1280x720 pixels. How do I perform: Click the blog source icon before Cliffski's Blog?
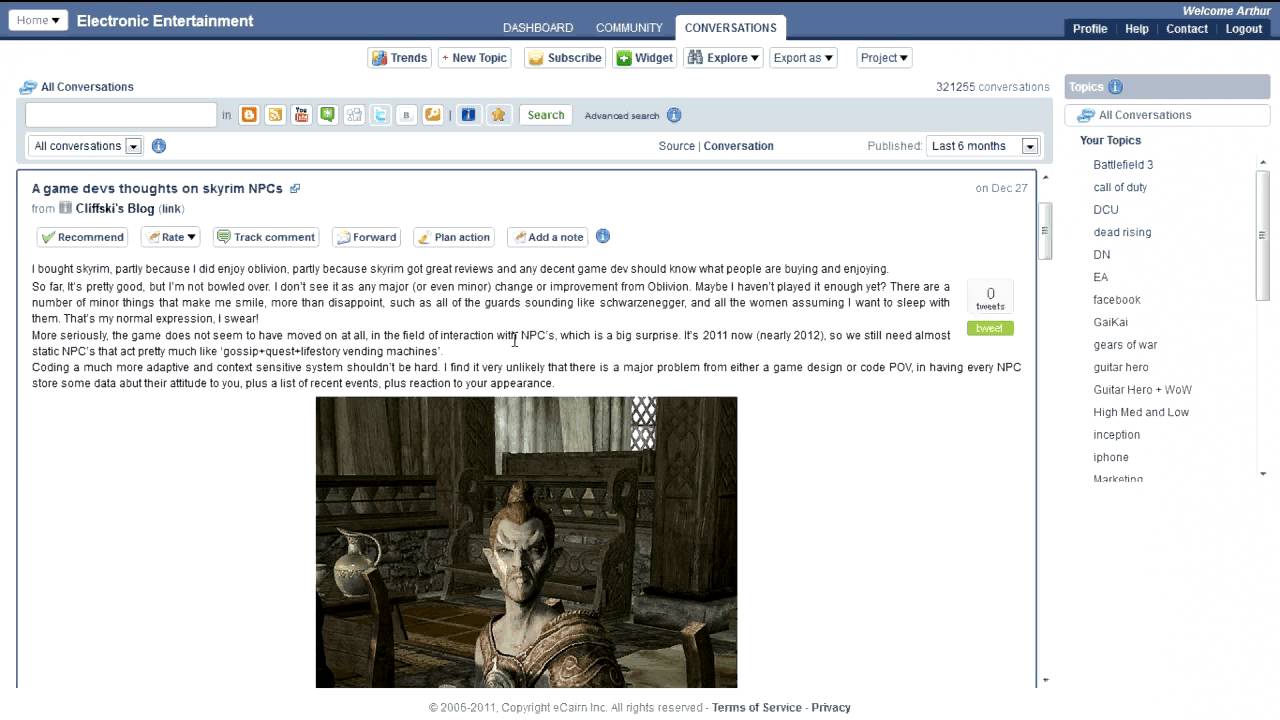pyautogui.click(x=65, y=208)
